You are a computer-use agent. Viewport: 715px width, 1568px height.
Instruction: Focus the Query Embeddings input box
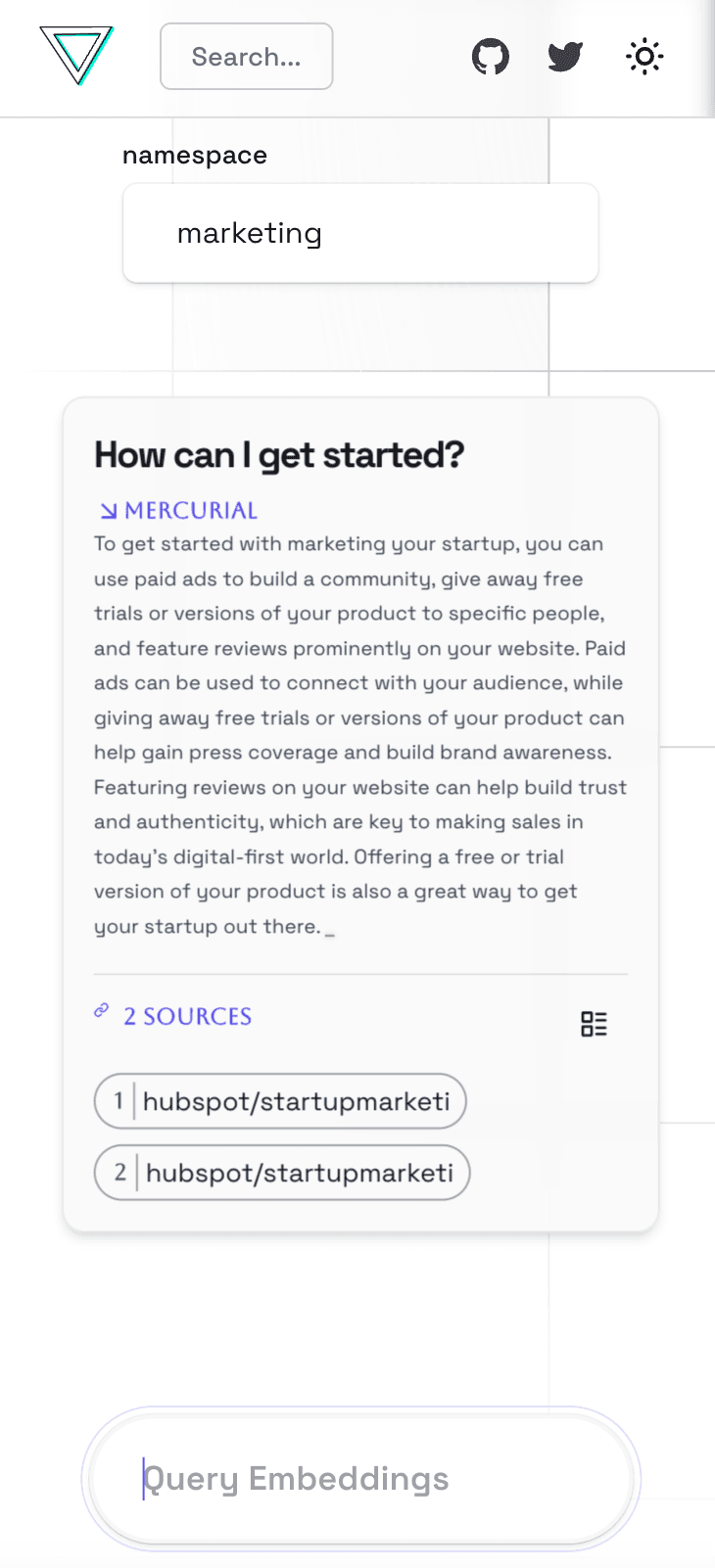[360, 1479]
